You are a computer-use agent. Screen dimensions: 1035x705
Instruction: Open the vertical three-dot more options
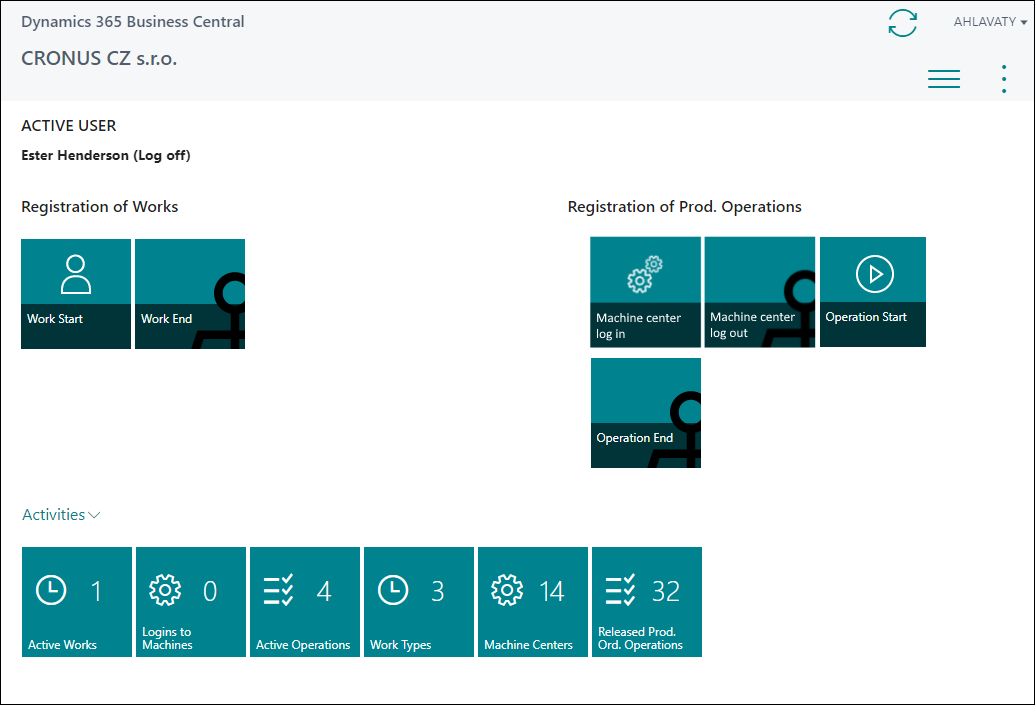pos(1003,80)
